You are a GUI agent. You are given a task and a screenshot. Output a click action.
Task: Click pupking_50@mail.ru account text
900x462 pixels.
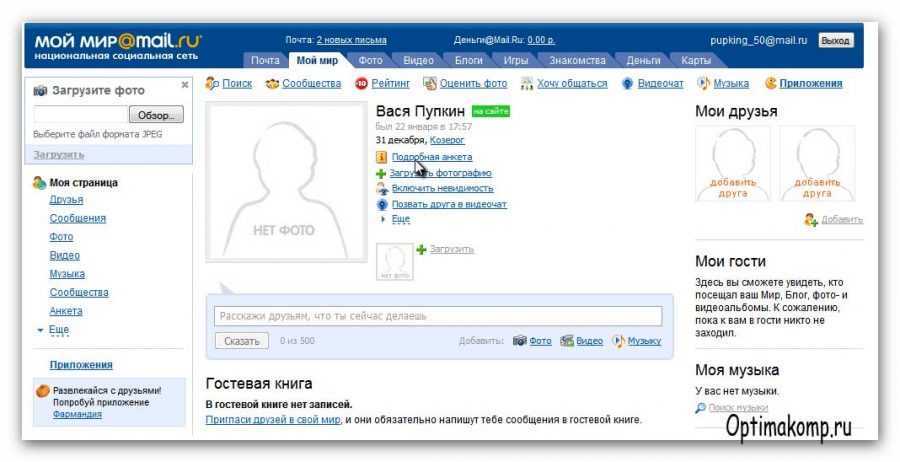[x=758, y=40]
